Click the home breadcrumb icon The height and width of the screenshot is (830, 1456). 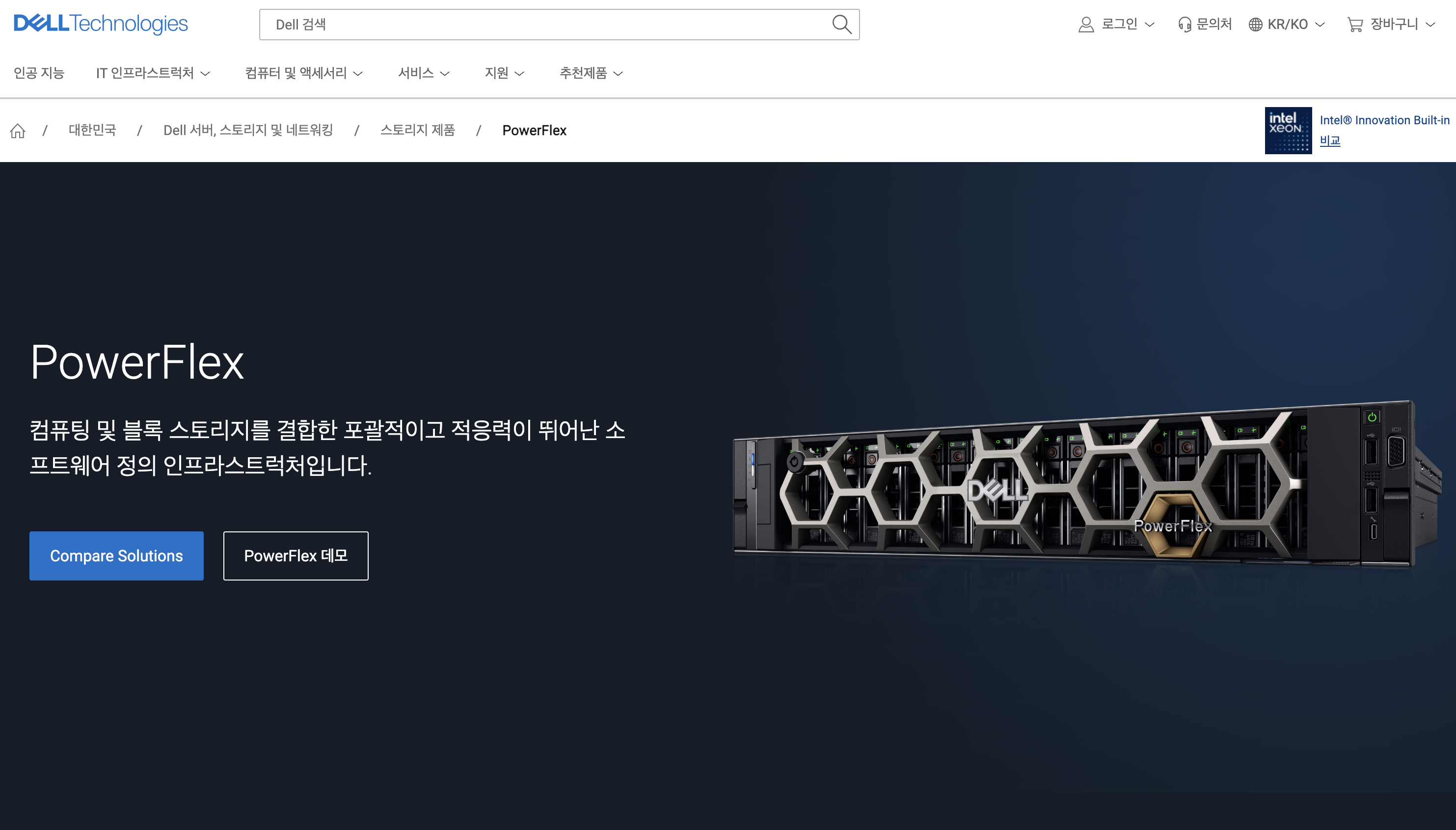[x=18, y=131]
